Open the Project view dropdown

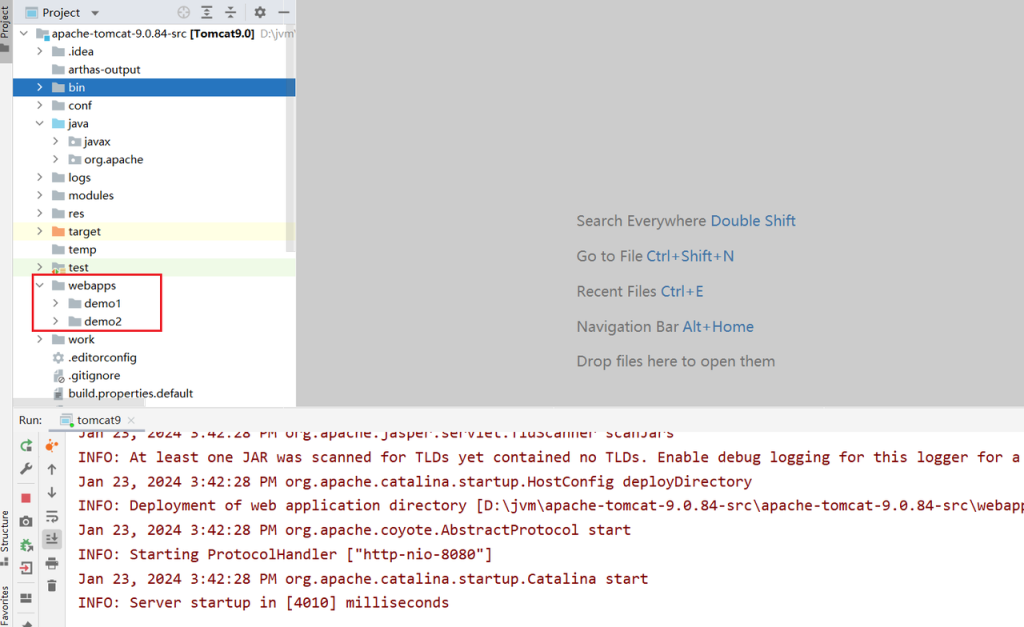95,13
